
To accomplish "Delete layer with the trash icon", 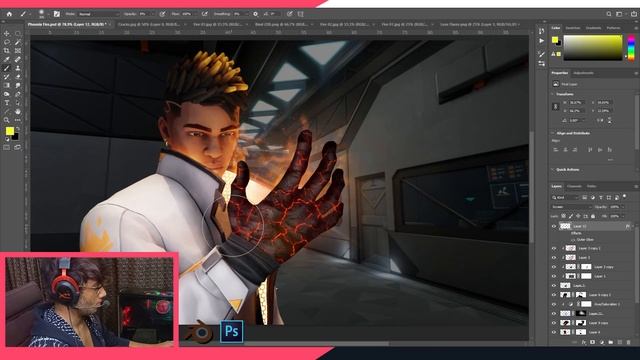I will [629, 342].
